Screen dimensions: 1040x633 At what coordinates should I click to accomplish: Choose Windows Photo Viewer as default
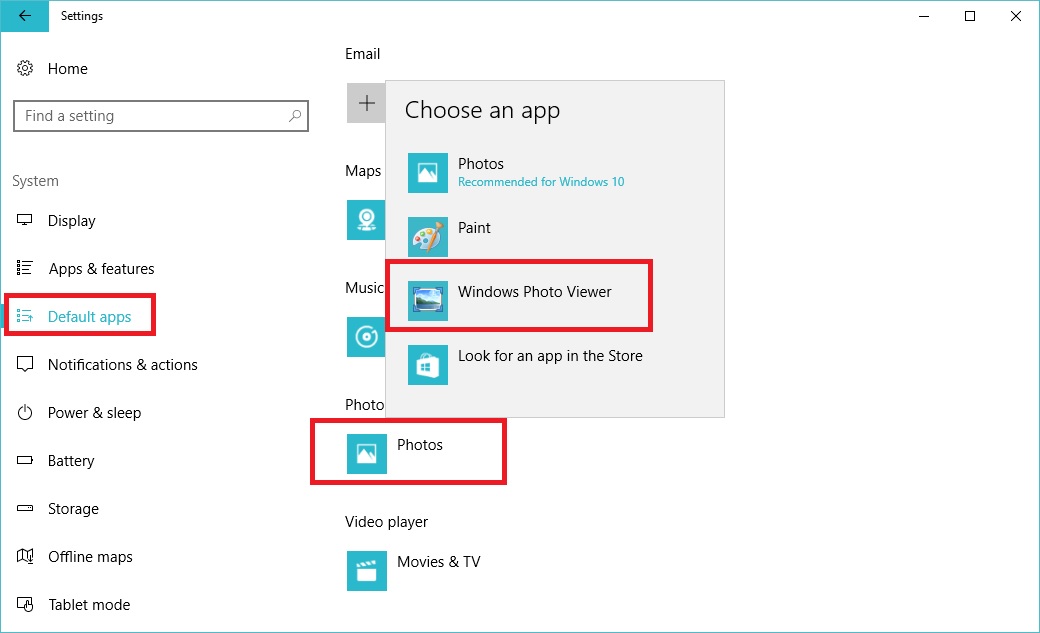point(533,293)
